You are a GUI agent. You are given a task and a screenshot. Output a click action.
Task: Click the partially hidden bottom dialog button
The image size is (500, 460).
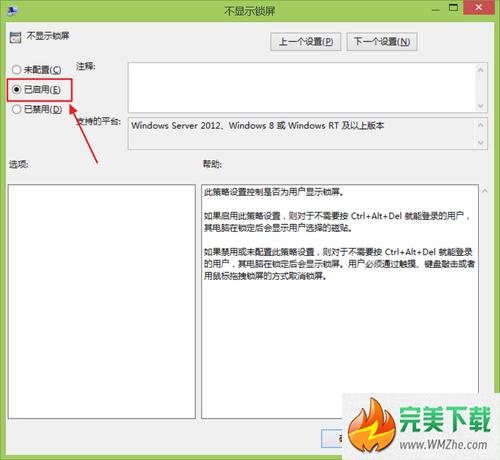(332, 438)
